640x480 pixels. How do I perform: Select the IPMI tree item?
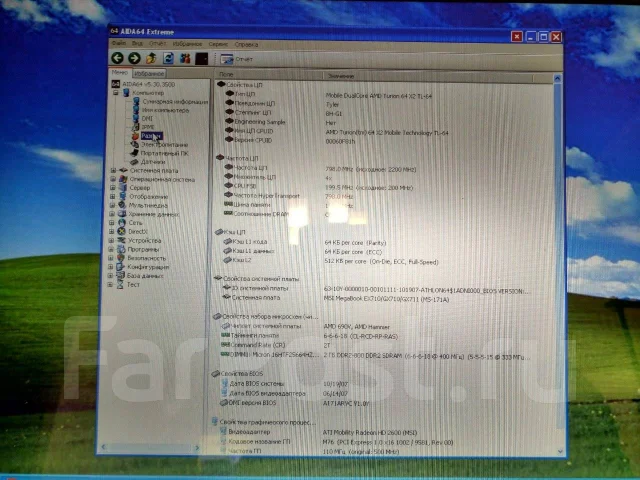point(148,127)
